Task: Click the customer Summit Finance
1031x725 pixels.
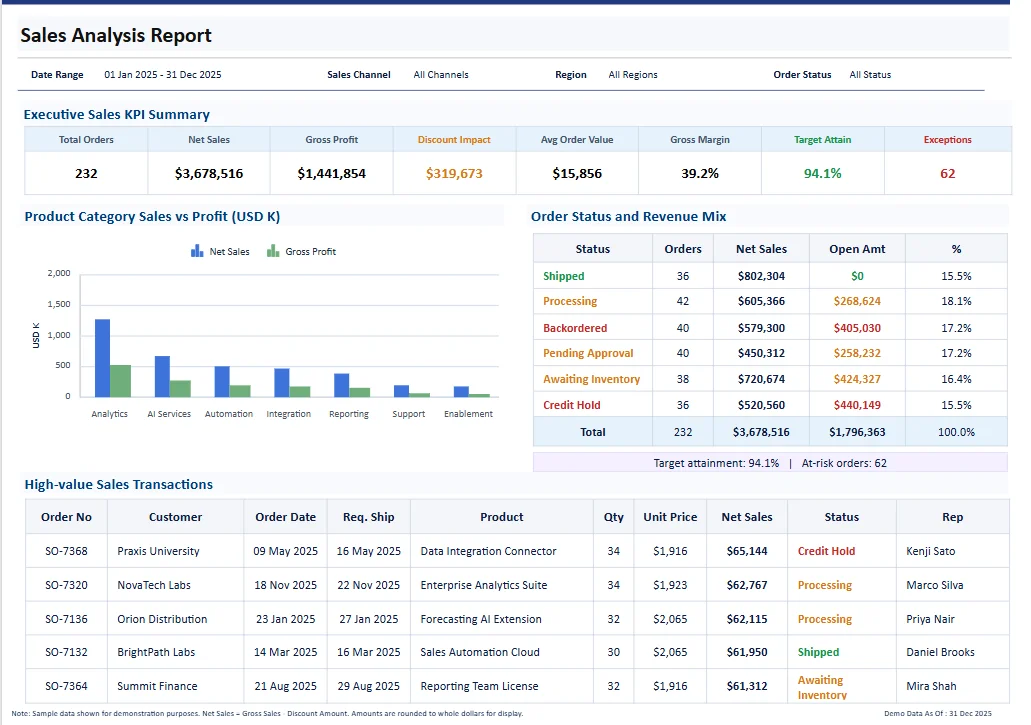Action: click(x=157, y=686)
